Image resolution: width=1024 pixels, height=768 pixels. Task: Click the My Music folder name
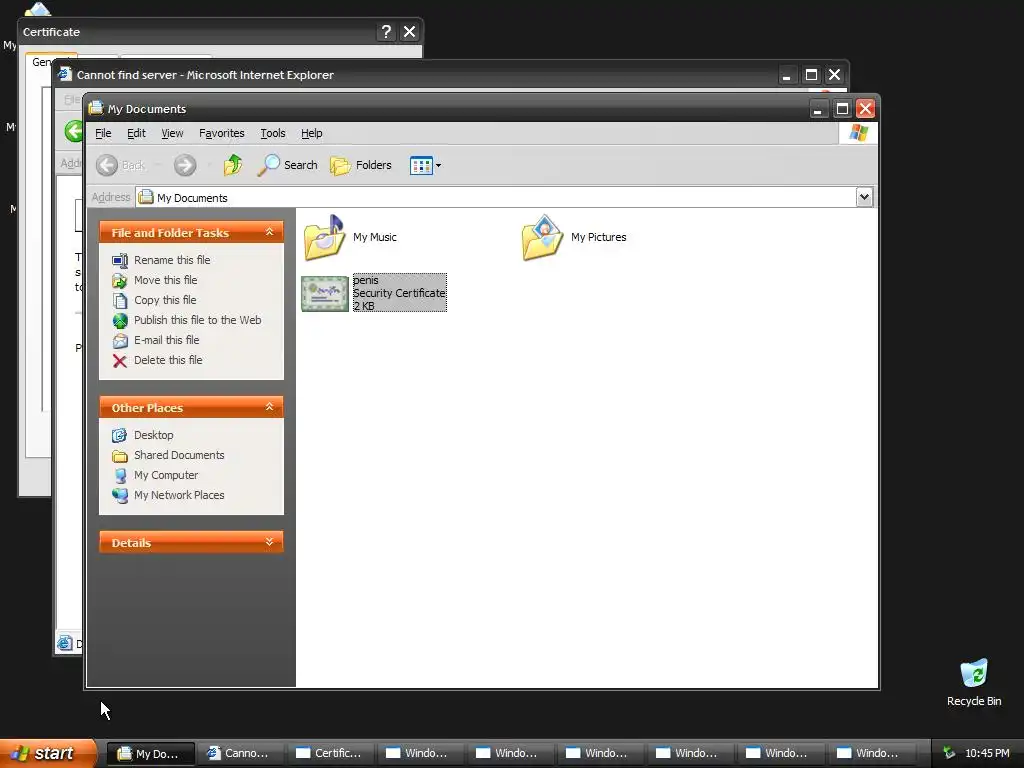pyautogui.click(x=375, y=237)
